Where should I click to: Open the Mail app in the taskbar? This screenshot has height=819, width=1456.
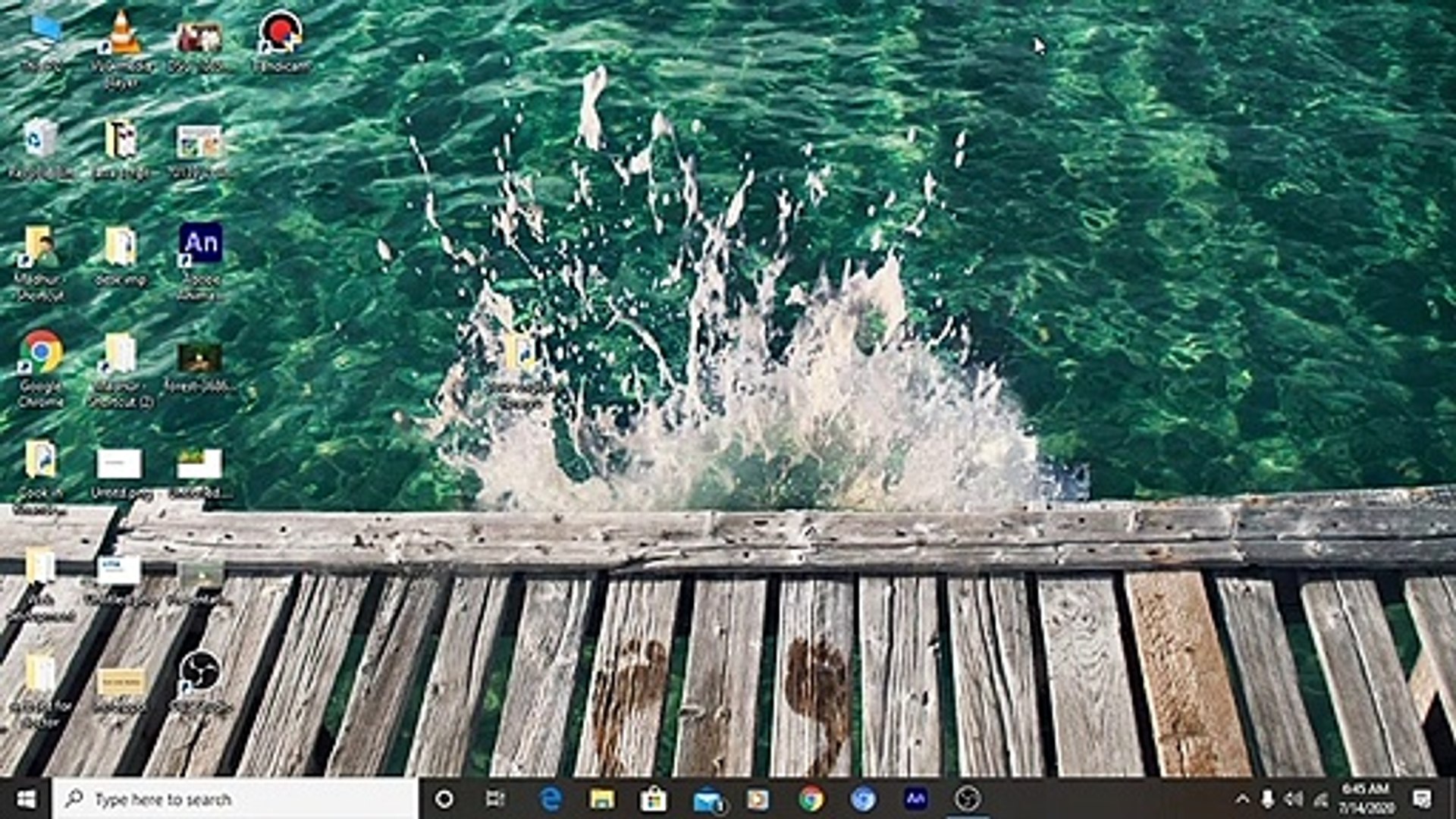(707, 799)
